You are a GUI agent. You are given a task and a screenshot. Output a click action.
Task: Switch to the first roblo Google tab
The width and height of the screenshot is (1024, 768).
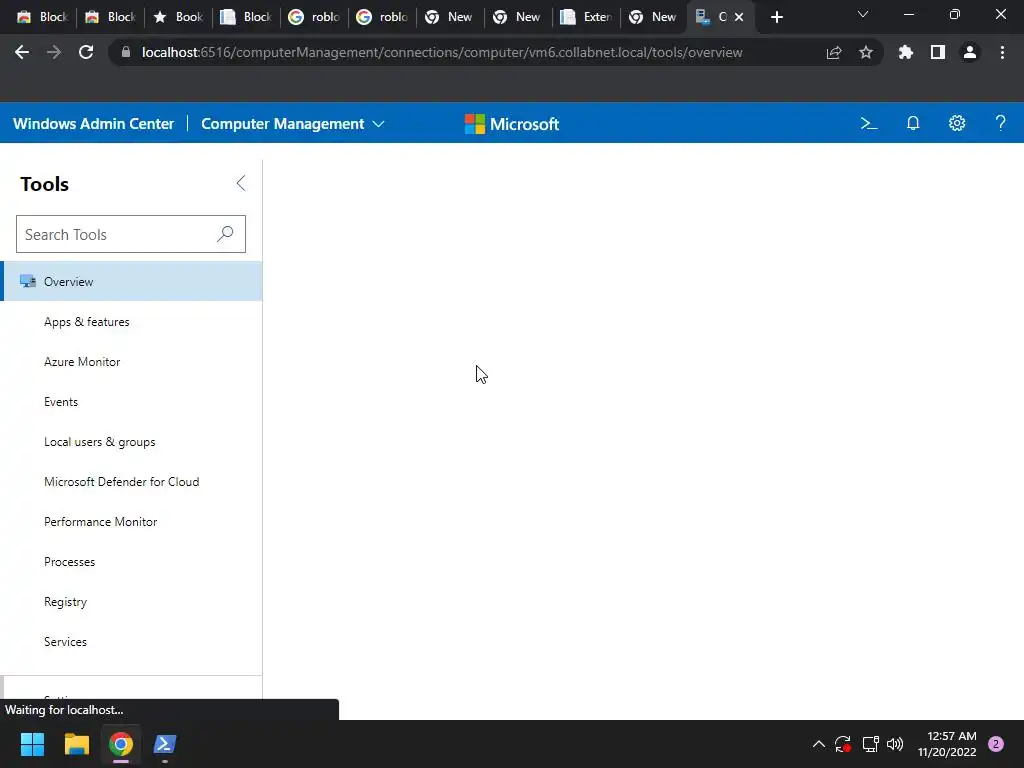(314, 17)
